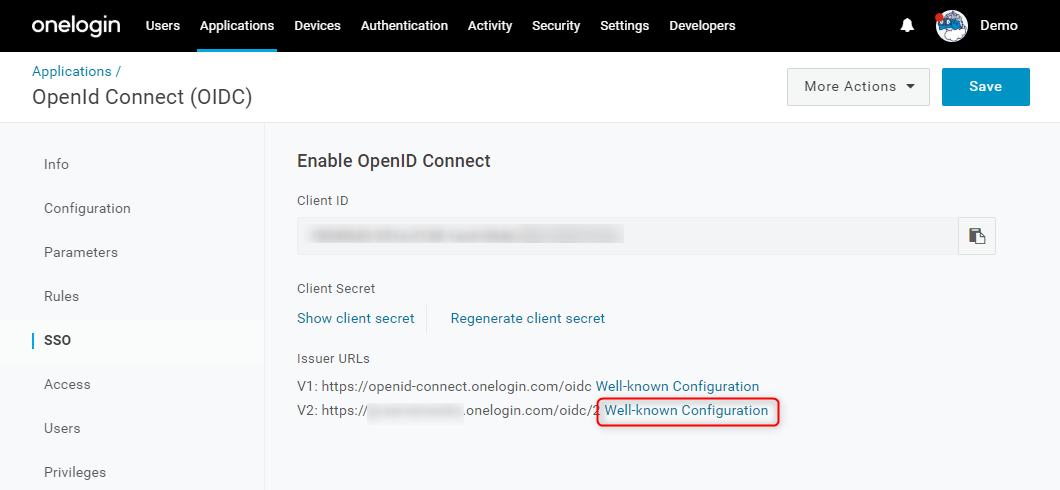Click the Demo user avatar
The height and width of the screenshot is (490, 1060).
pos(952,26)
